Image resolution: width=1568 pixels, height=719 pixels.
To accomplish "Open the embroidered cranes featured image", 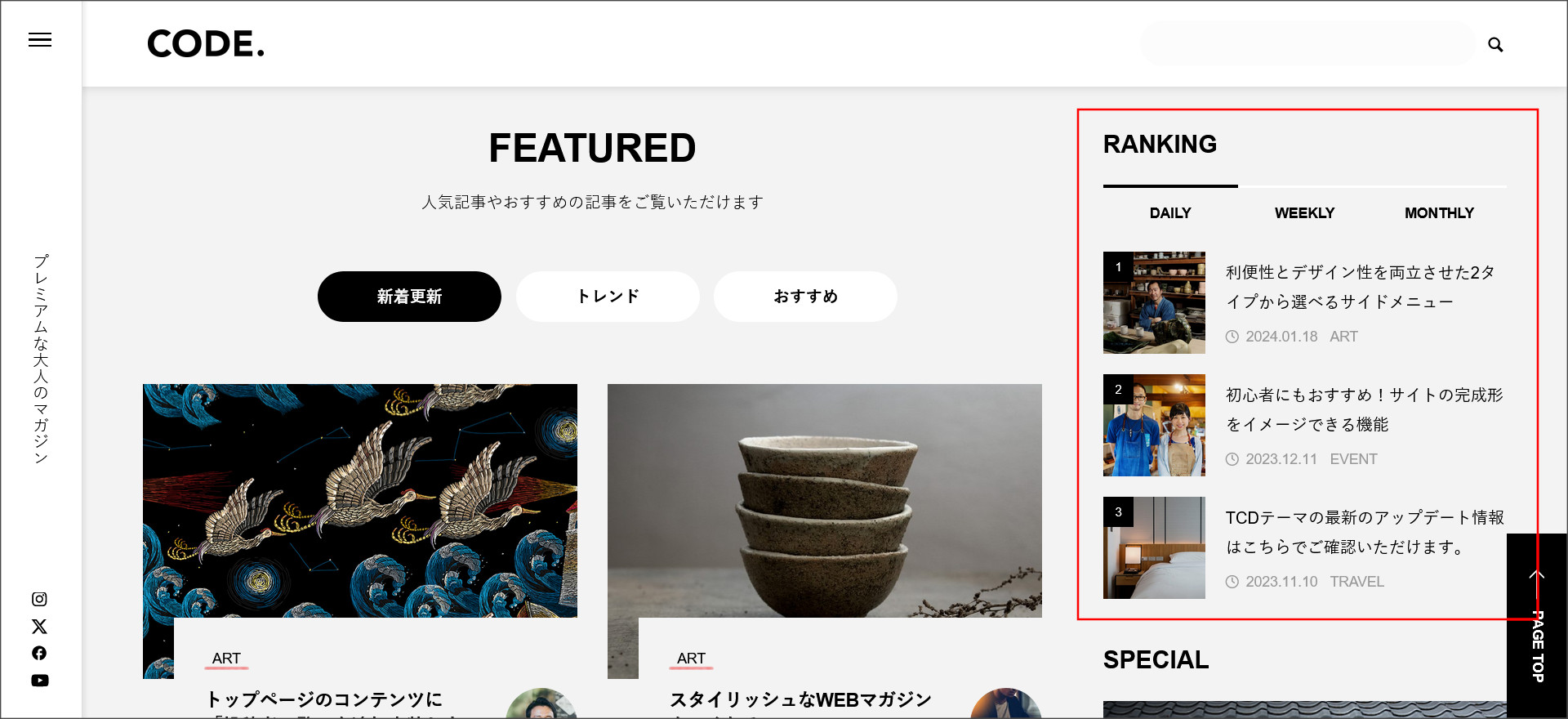I will coord(360,500).
